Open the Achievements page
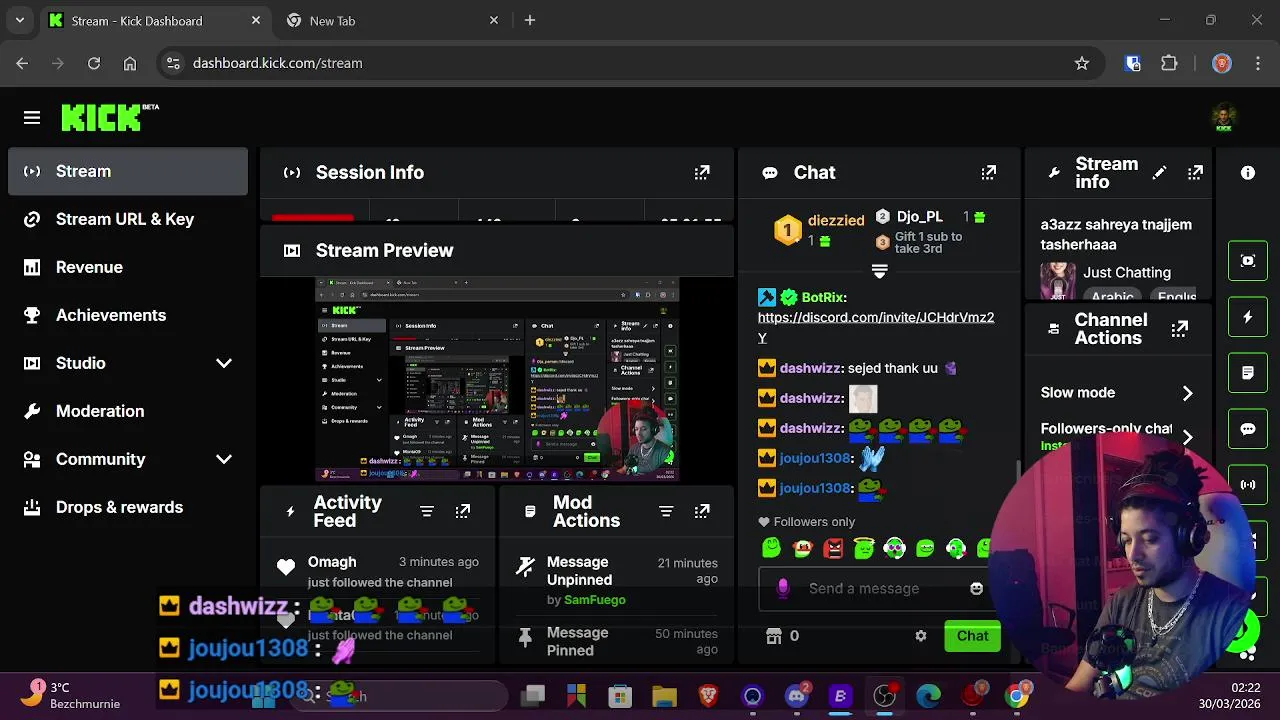The width and height of the screenshot is (1280, 720). (x=128, y=315)
